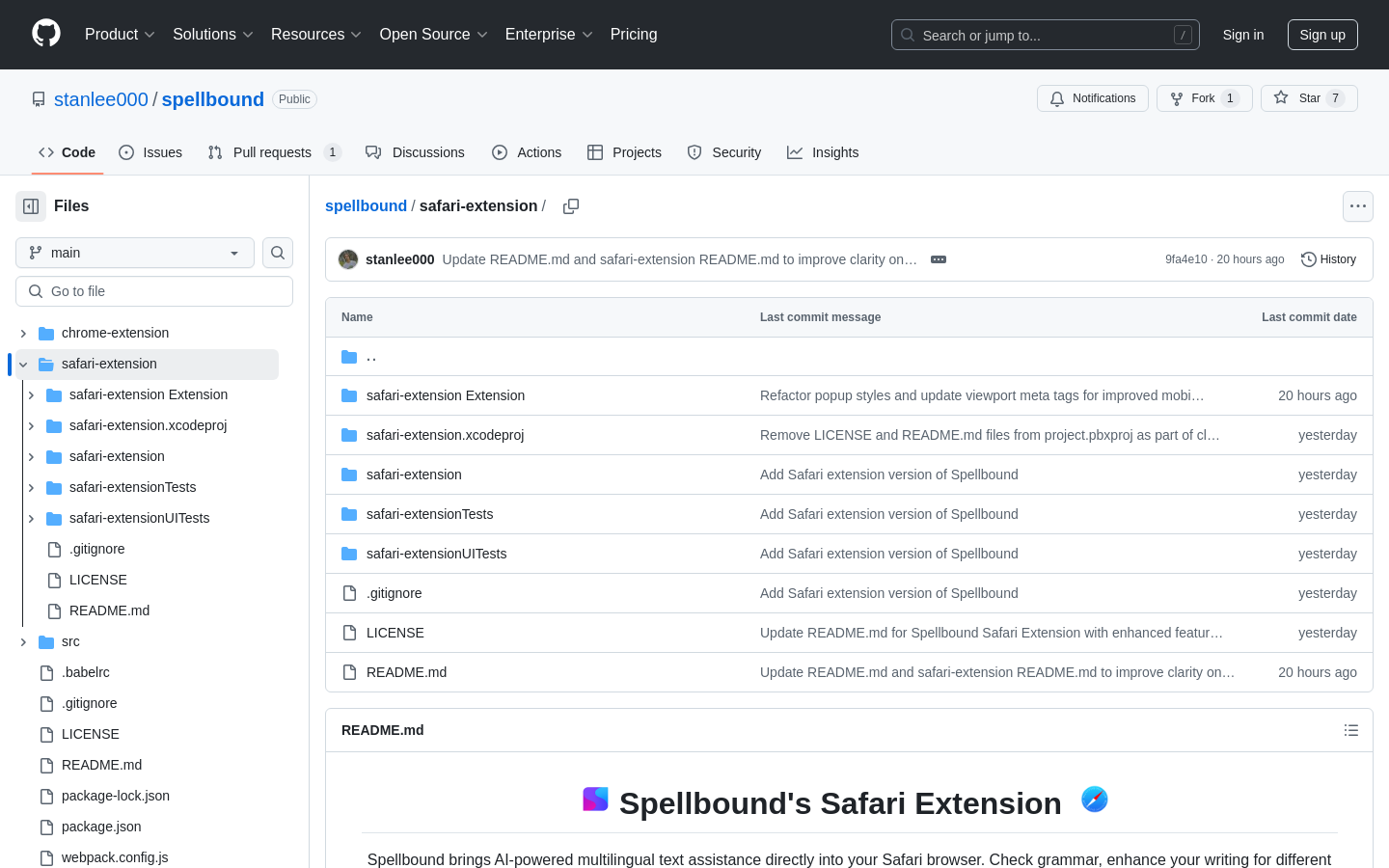The height and width of the screenshot is (868, 1389).
Task: Click Sign in
Action: point(1243,35)
